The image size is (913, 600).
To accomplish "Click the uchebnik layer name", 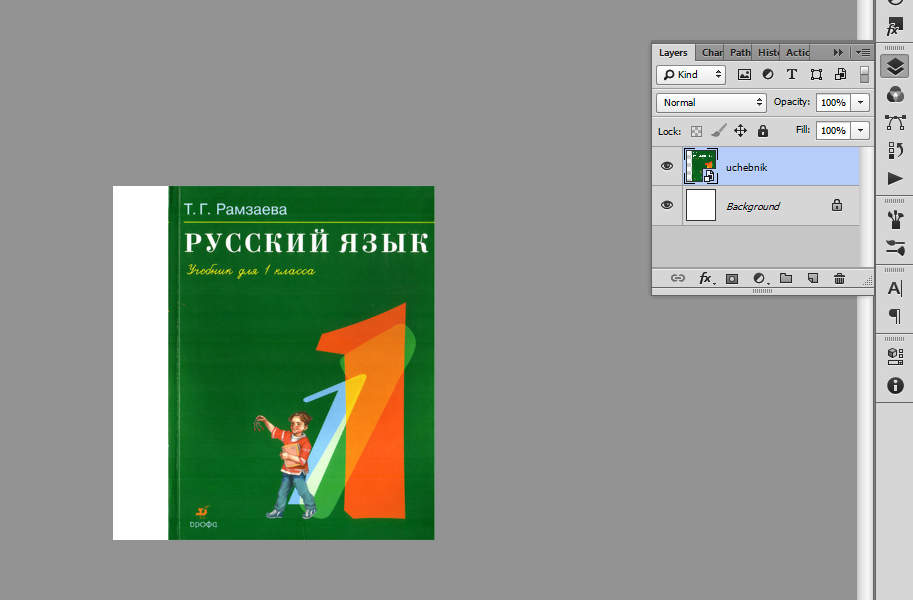I will pos(746,167).
